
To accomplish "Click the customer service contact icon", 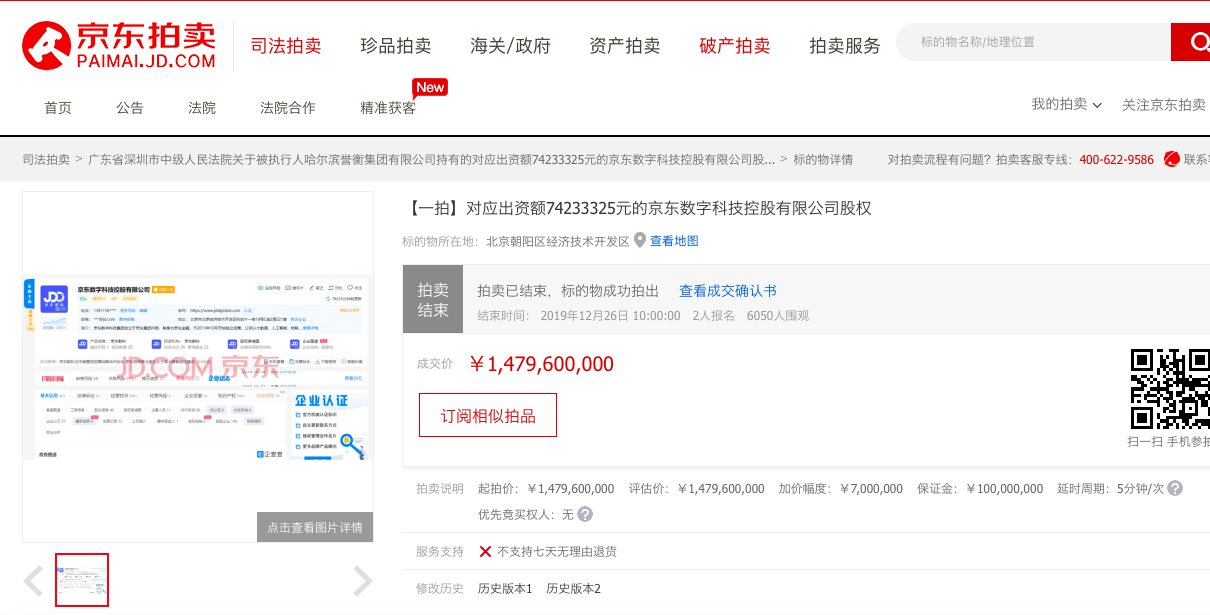I will point(1172,159).
